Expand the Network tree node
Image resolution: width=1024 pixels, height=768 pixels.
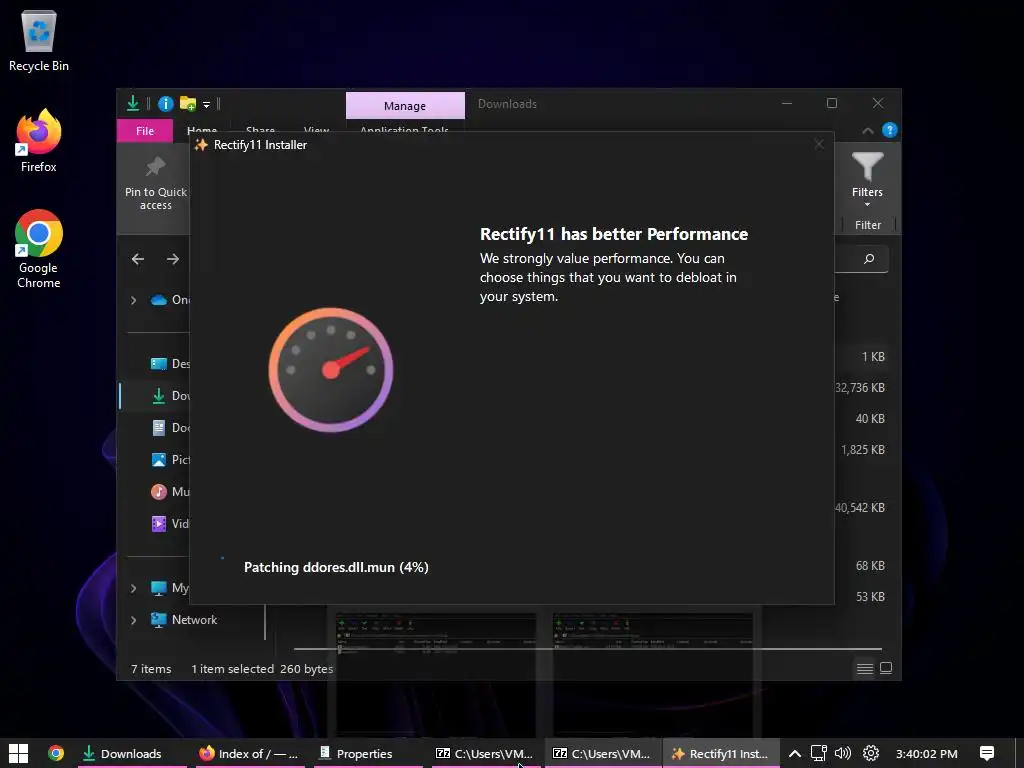tap(133, 620)
